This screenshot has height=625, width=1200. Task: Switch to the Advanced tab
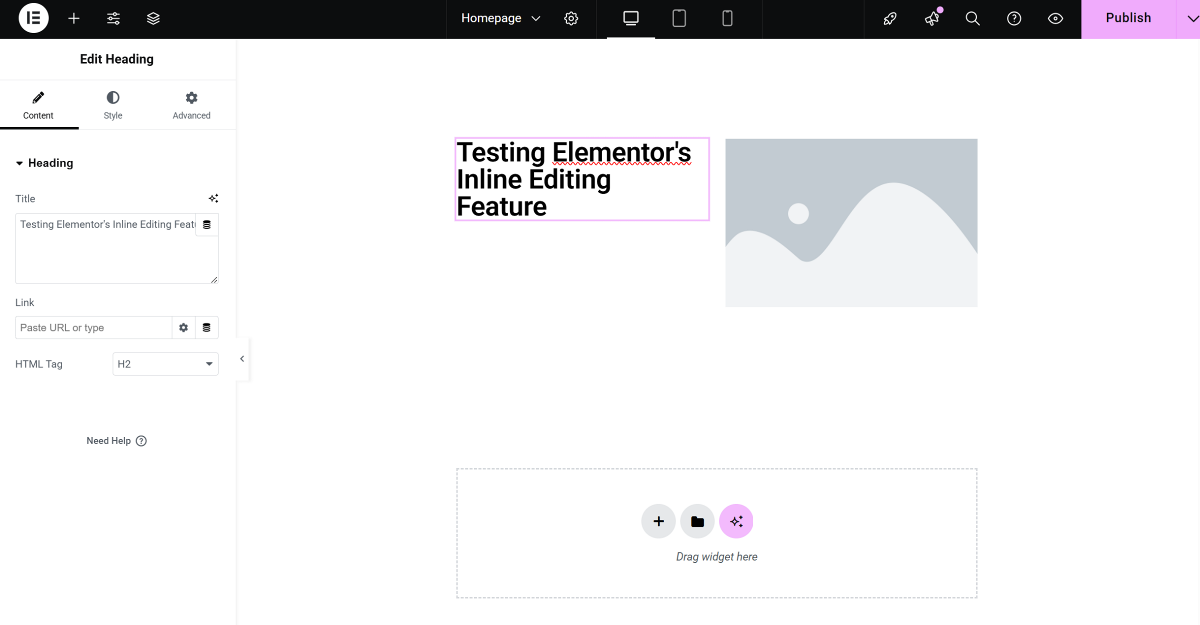(191, 105)
